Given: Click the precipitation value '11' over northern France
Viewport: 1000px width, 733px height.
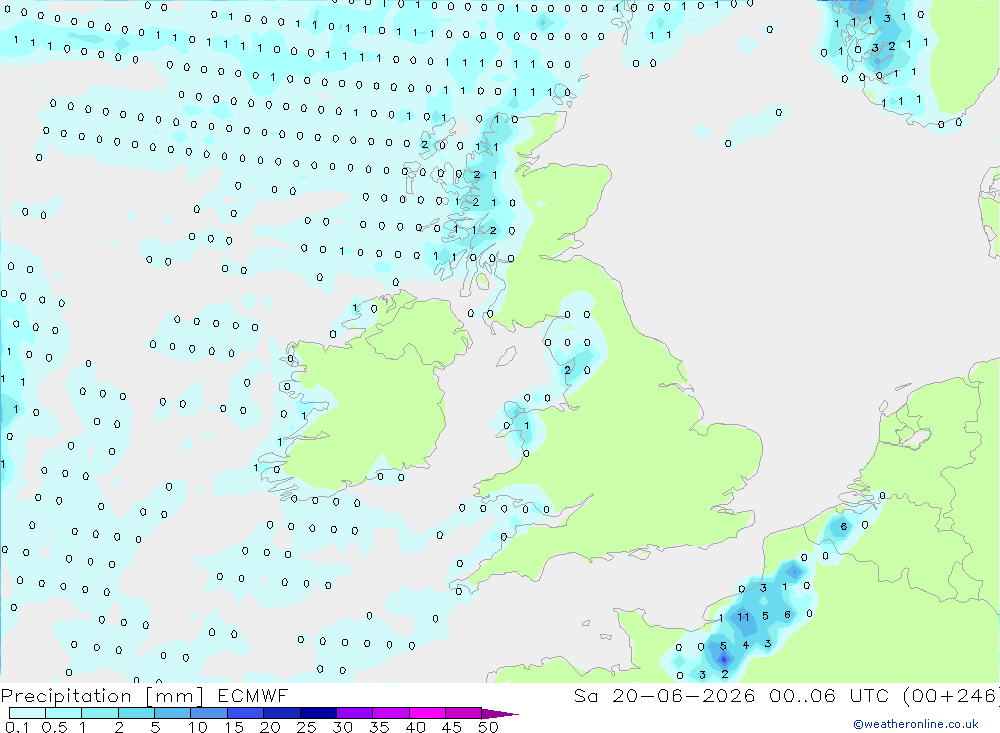Looking at the screenshot, I should tap(743, 617).
